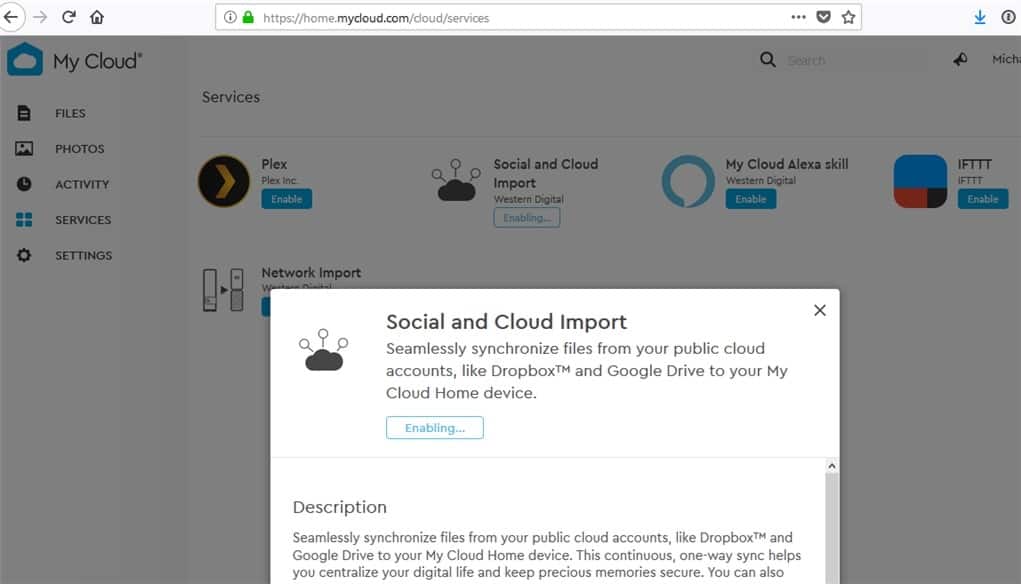Close the Social and Cloud Import dialog
Viewport: 1021px width, 584px height.
click(820, 311)
